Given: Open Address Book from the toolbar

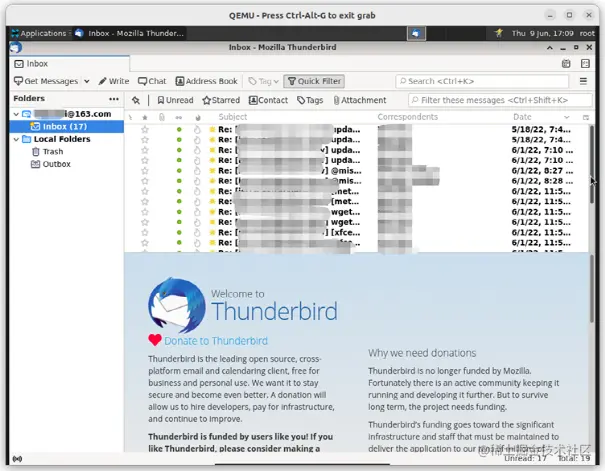Looking at the screenshot, I should (x=206, y=81).
